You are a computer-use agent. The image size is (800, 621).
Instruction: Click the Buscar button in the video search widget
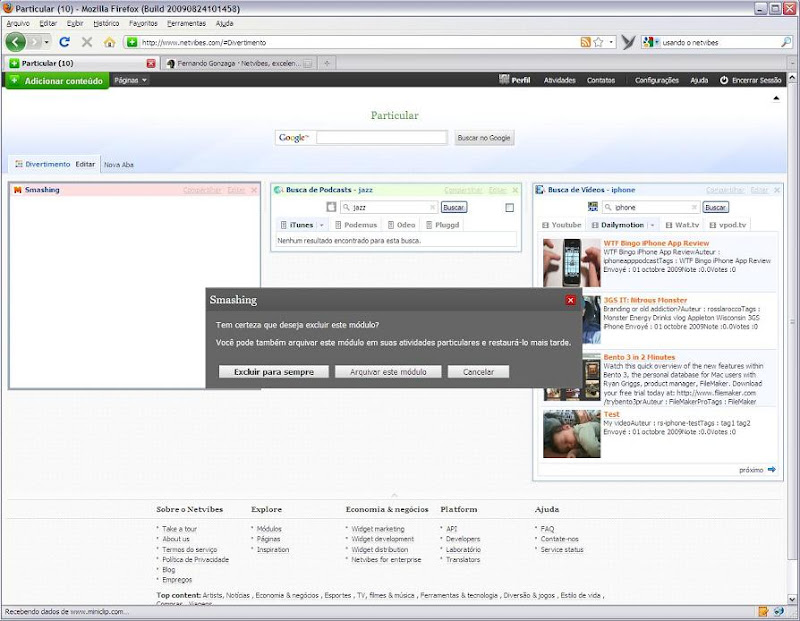click(x=715, y=207)
